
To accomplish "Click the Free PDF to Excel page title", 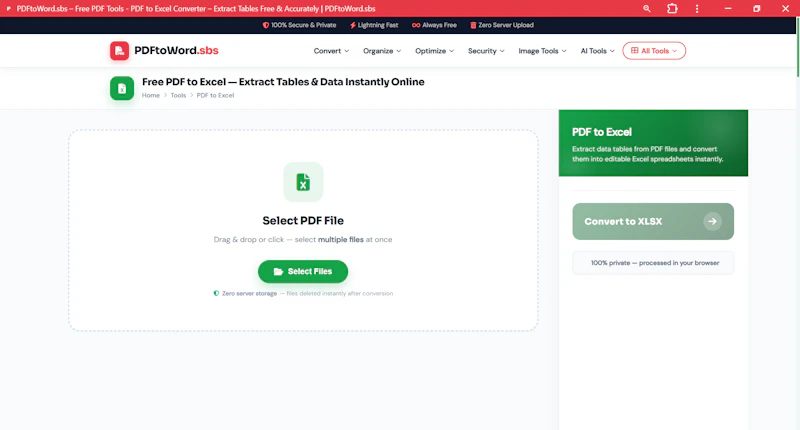I will tap(283, 82).
